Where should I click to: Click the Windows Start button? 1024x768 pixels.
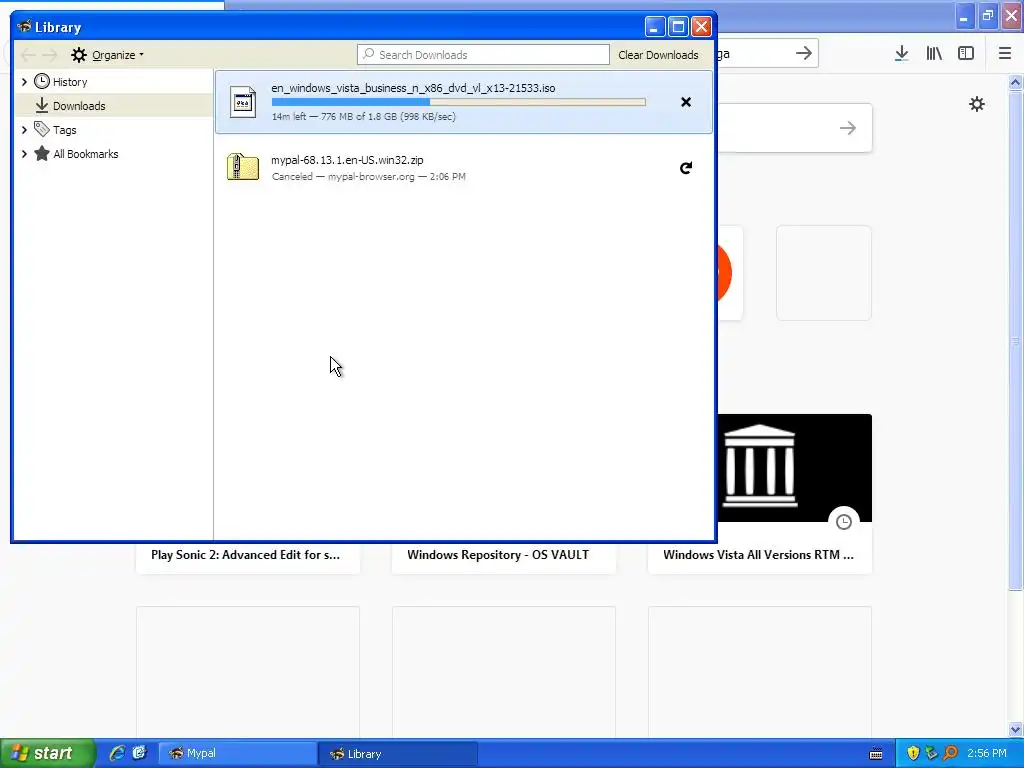47,753
